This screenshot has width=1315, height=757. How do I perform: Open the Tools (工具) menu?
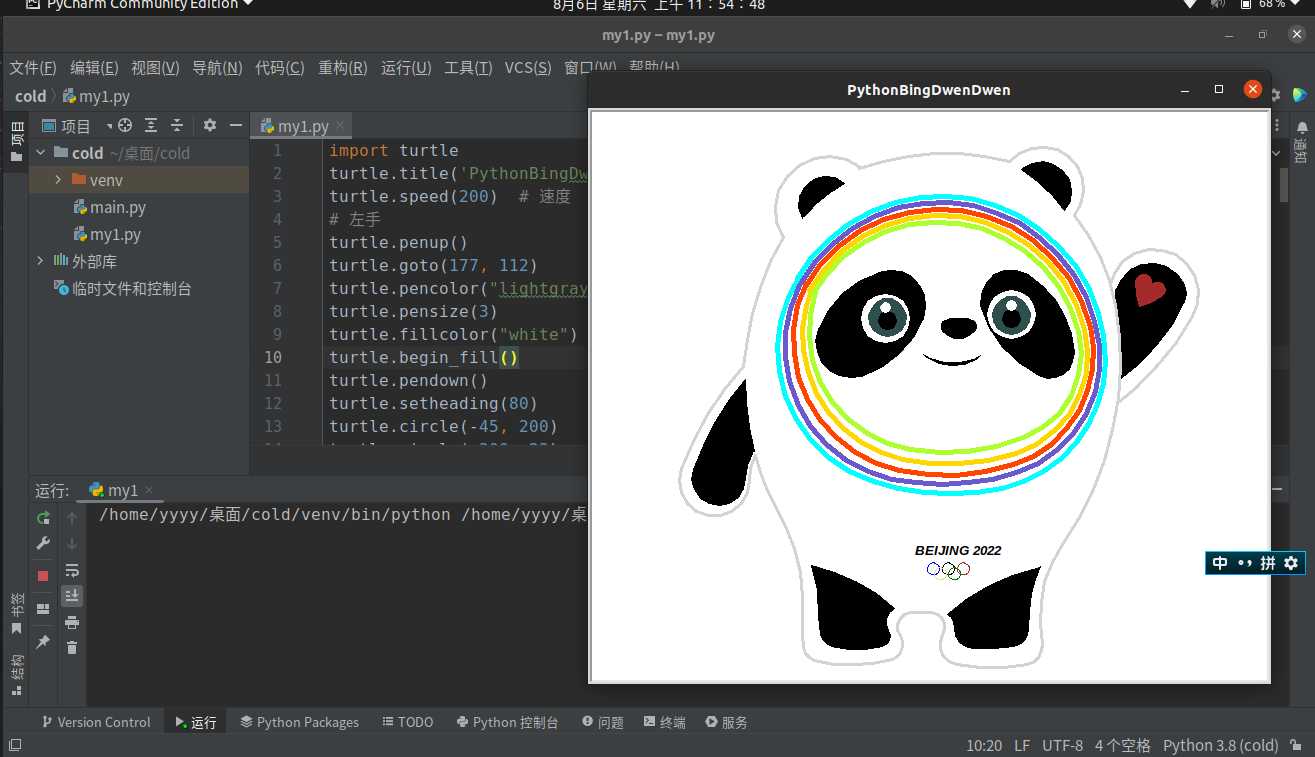pos(468,68)
